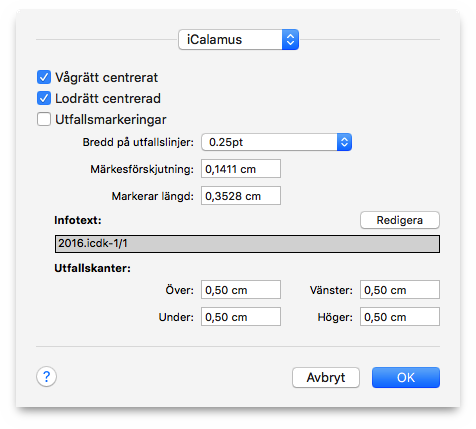Click the 0.25pt dropdown stepper arrows

click(x=344, y=142)
